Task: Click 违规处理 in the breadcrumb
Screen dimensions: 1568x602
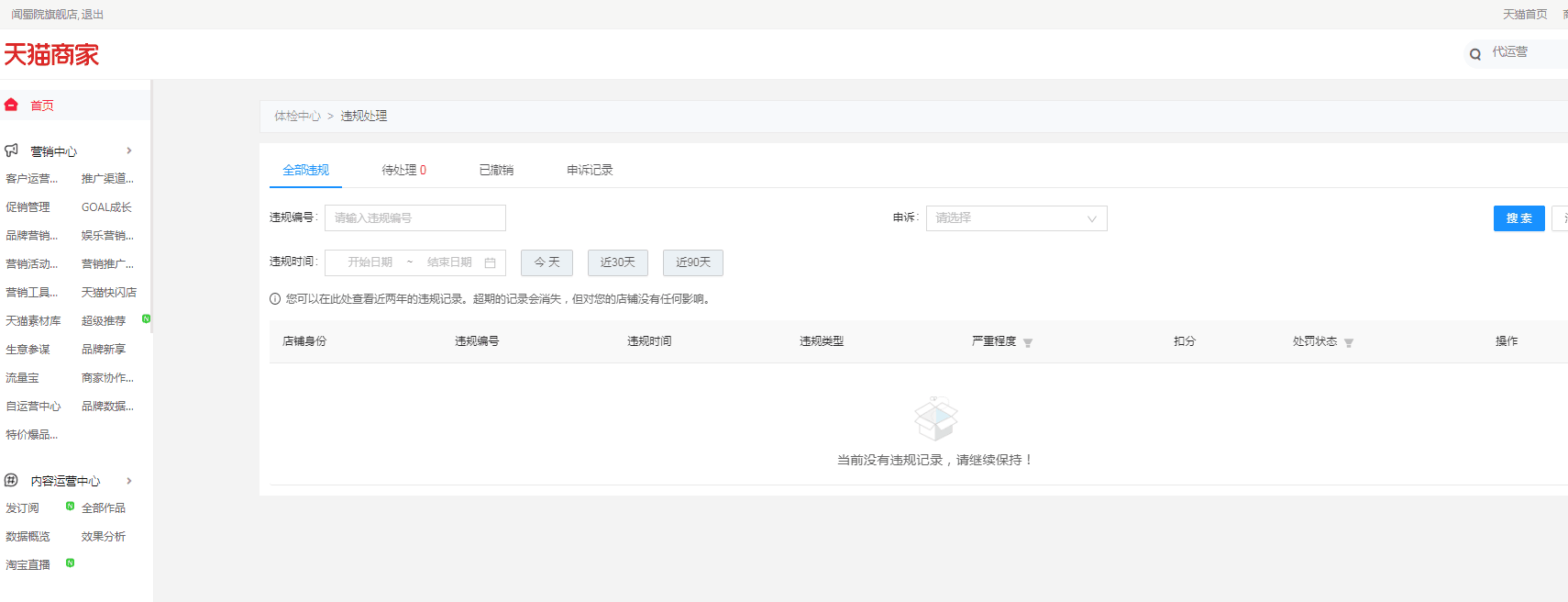Action: pos(364,116)
